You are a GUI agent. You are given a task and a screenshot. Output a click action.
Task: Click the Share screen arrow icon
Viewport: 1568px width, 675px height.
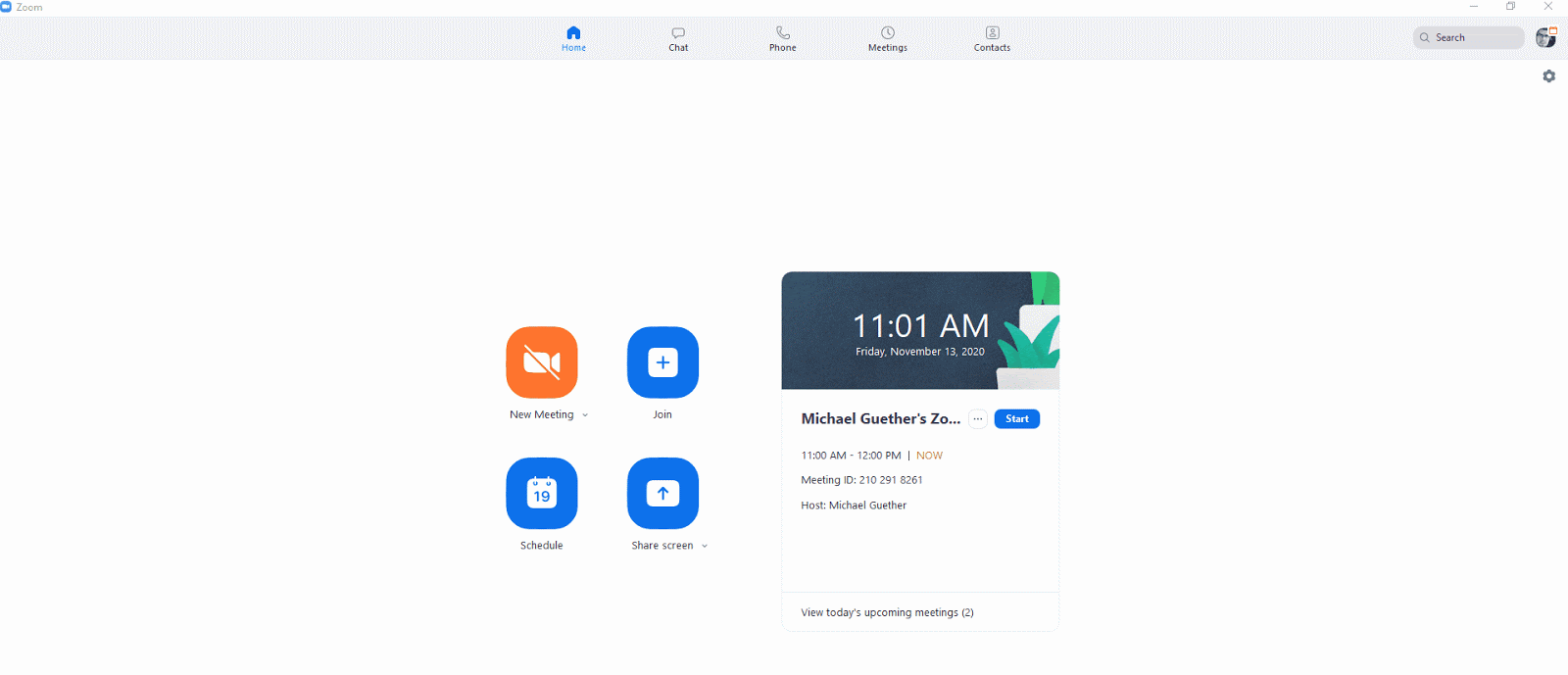point(662,493)
